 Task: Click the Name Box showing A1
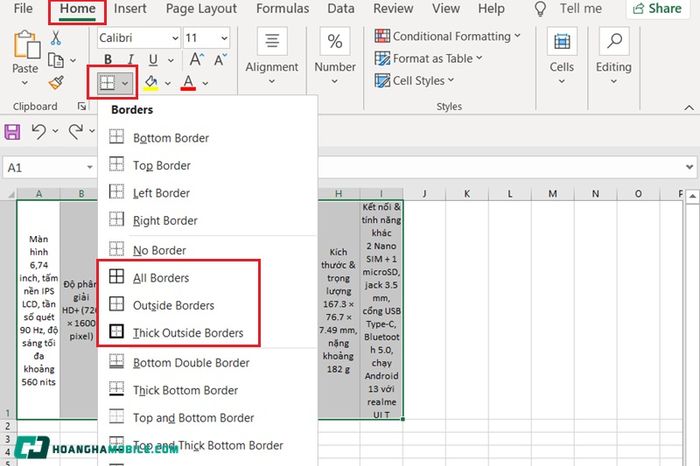tap(45, 168)
